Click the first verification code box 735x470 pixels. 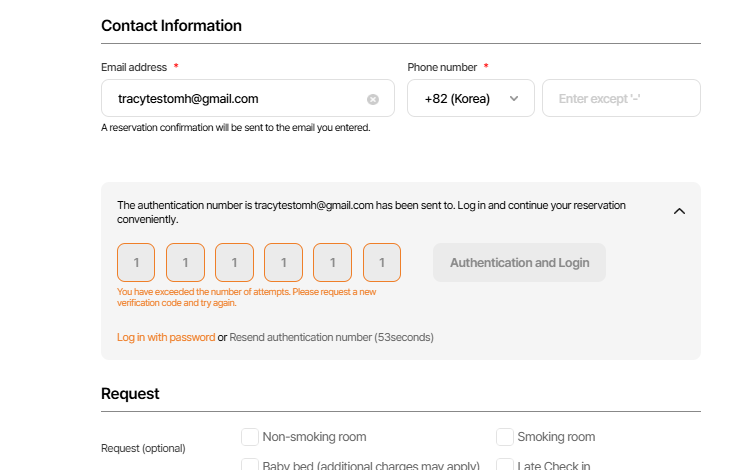(x=136, y=263)
